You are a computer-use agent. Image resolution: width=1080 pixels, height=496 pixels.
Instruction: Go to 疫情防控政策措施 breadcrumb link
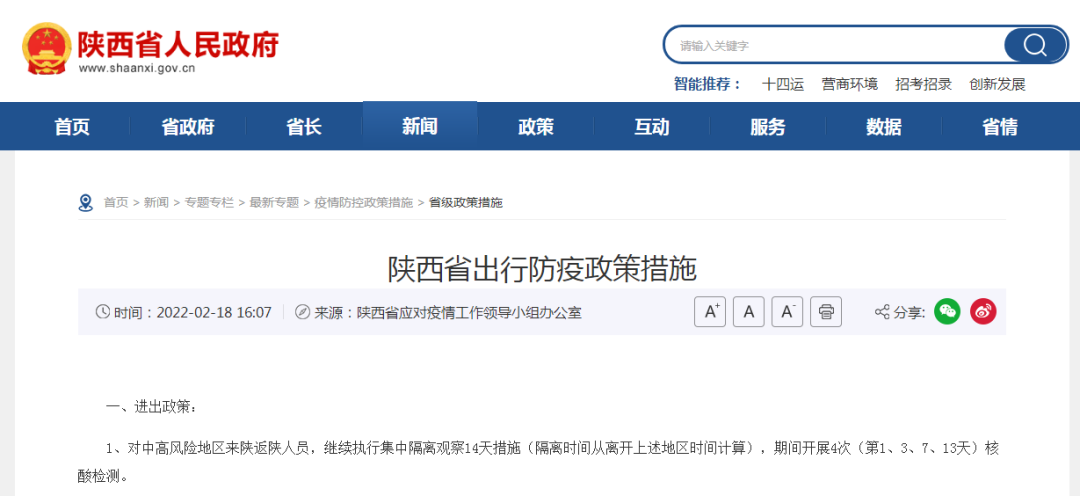[363, 202]
